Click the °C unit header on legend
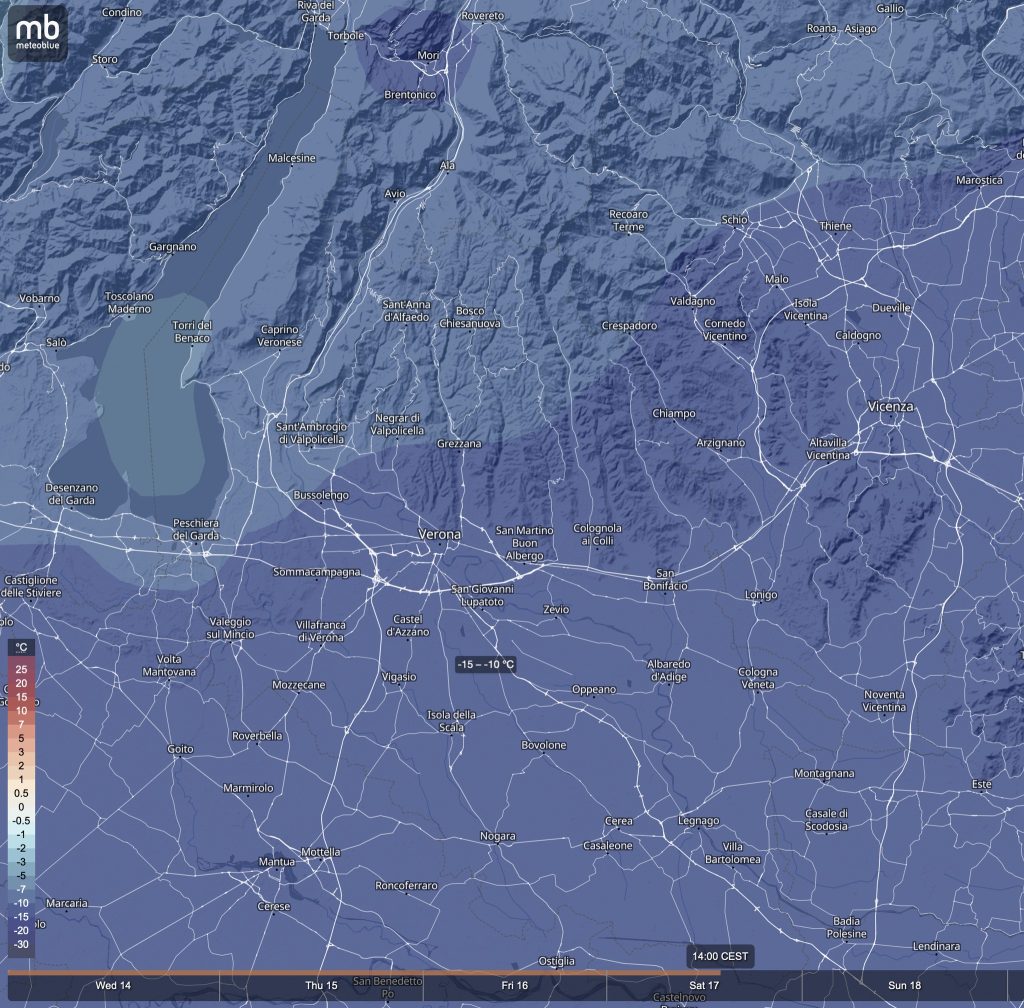The image size is (1024, 1008). click(x=21, y=649)
